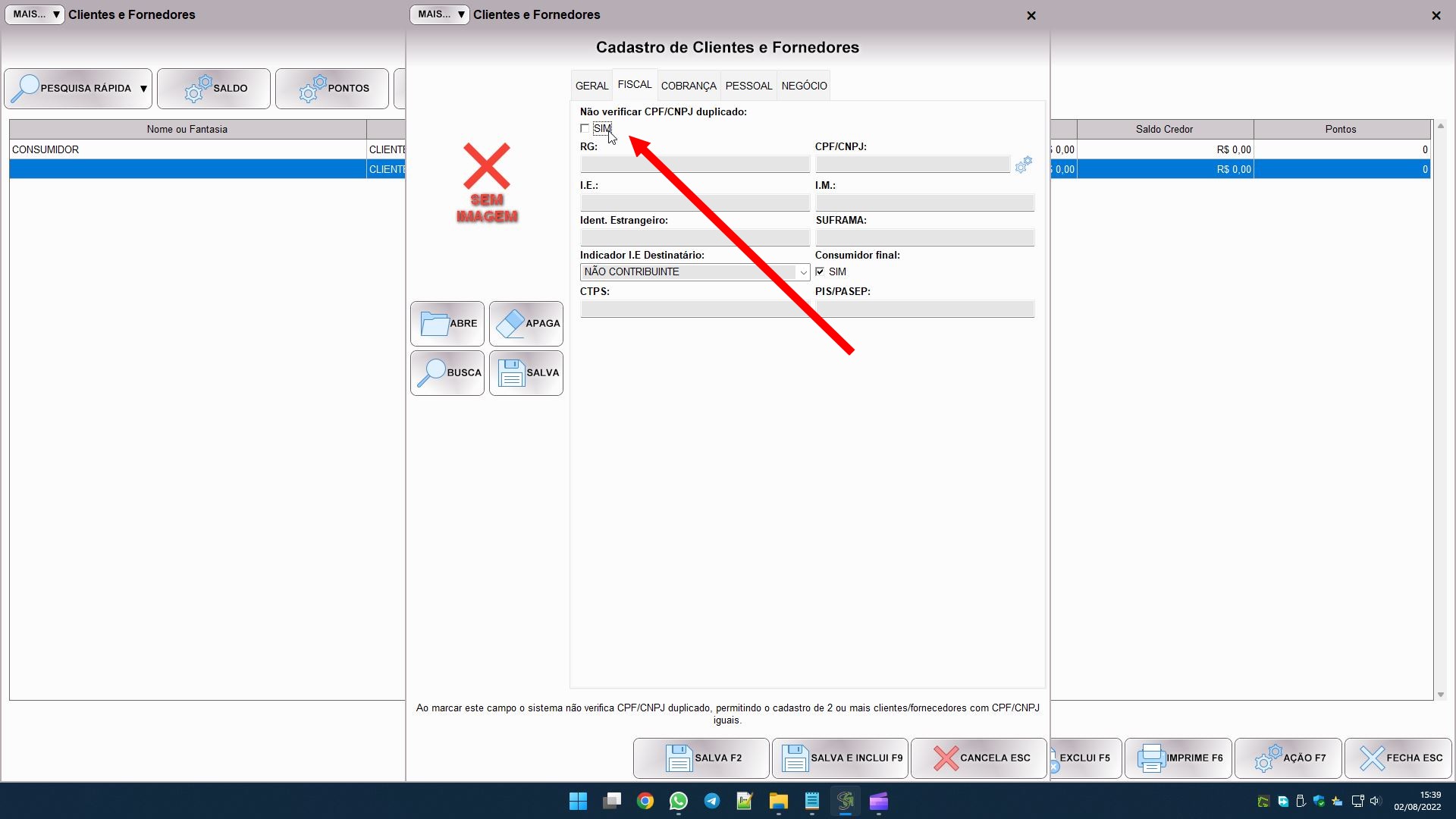Click the SALDO gears button
The height and width of the screenshot is (819, 1456).
click(214, 89)
